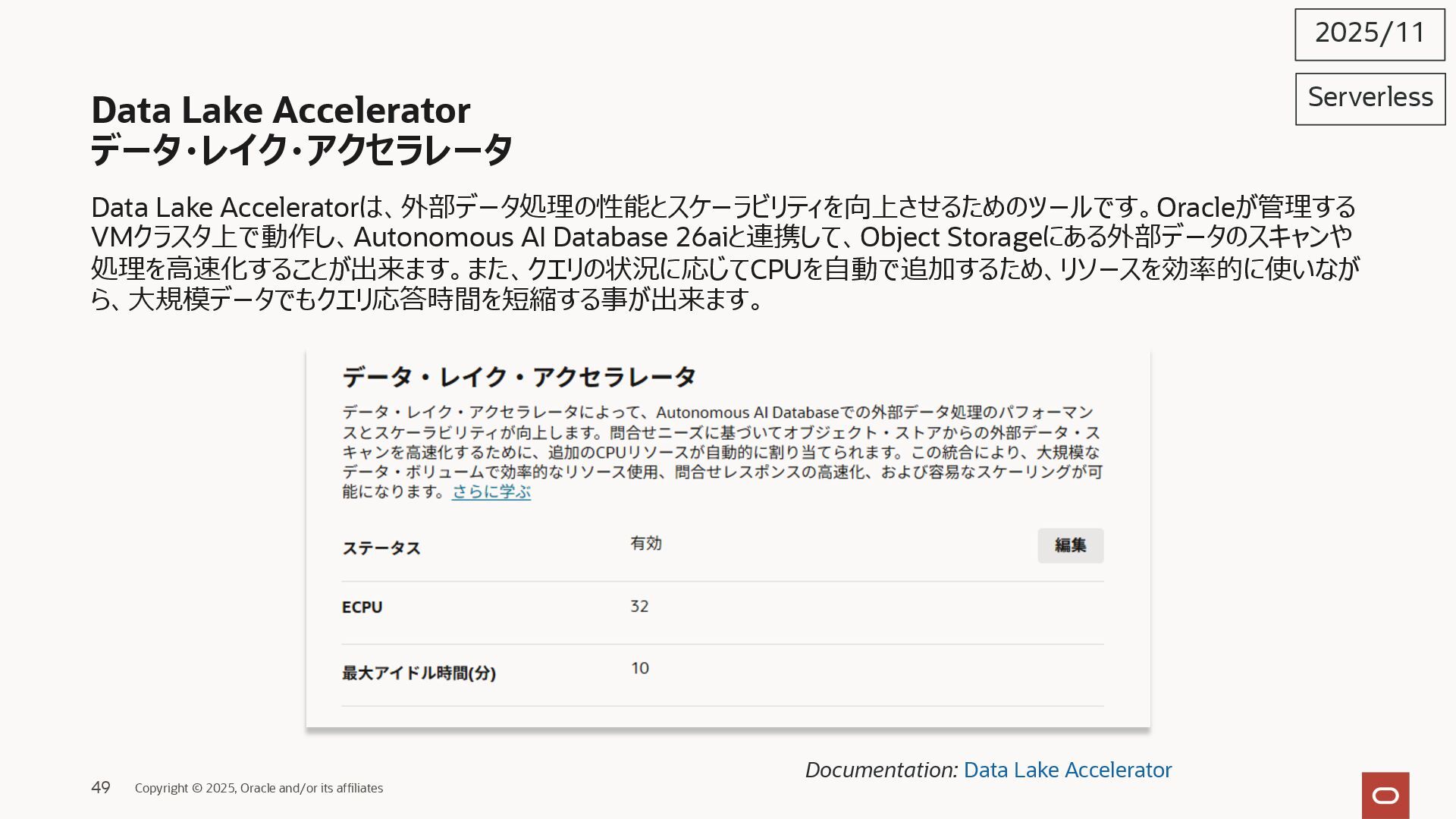Click the 2025/11 date box
The image size is (1456, 819).
click(1370, 34)
